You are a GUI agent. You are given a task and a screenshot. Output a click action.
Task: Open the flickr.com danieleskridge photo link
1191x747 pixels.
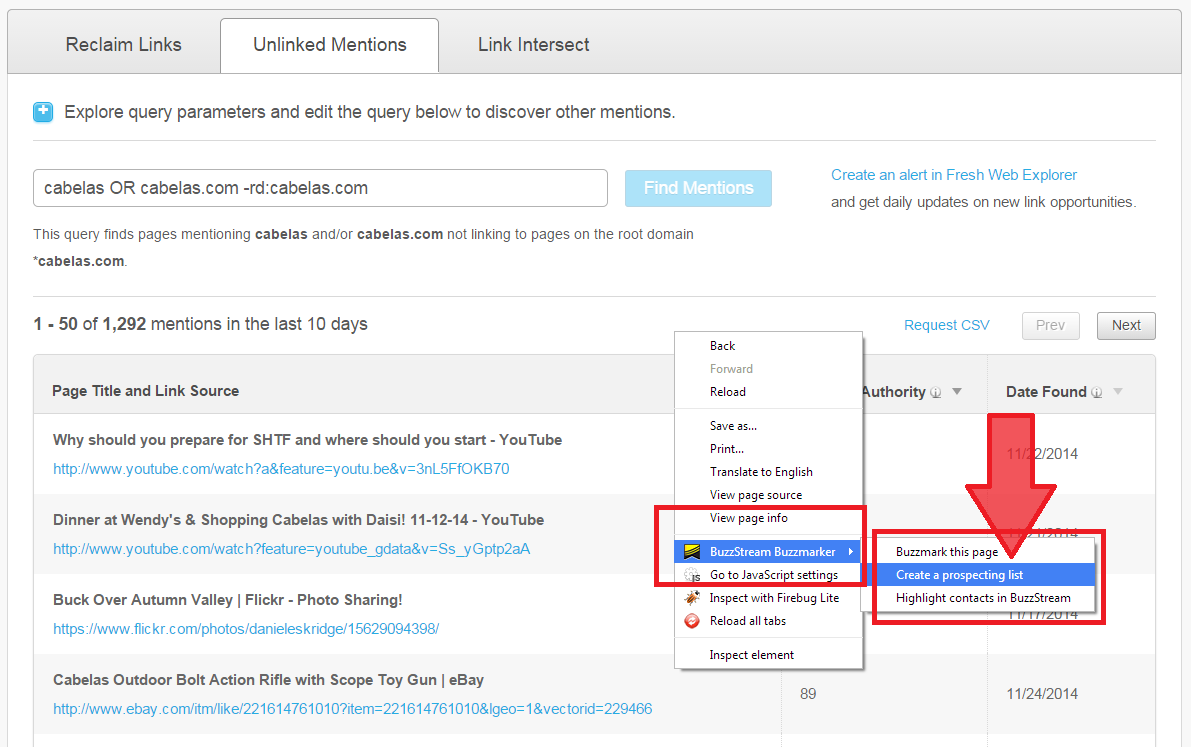(x=246, y=629)
